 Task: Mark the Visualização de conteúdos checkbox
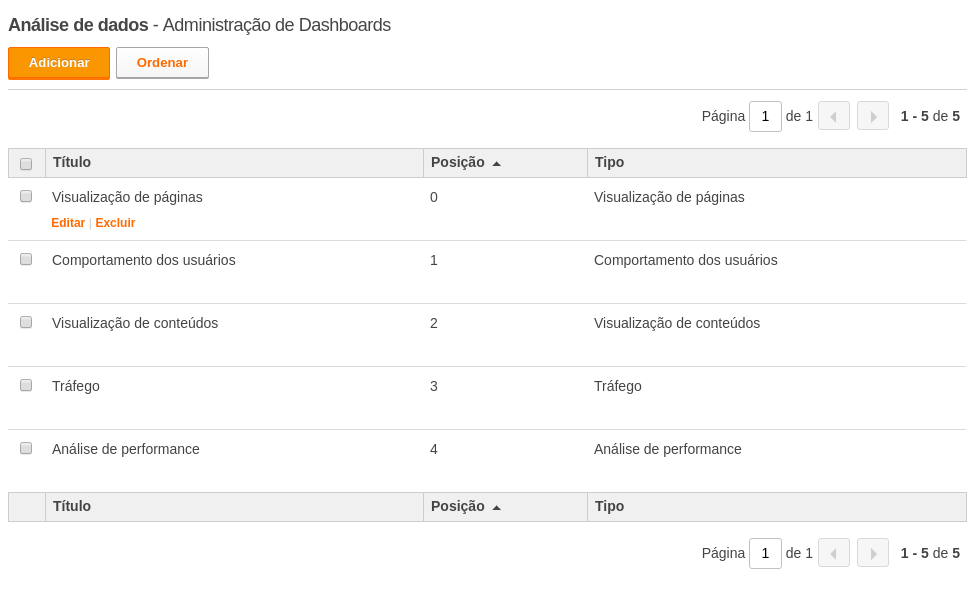(x=26, y=322)
